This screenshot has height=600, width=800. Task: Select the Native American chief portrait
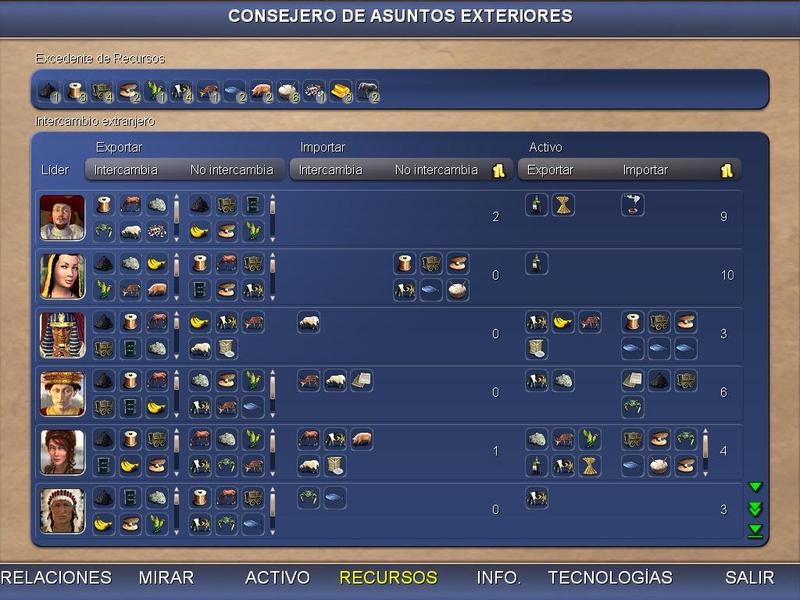[x=62, y=510]
